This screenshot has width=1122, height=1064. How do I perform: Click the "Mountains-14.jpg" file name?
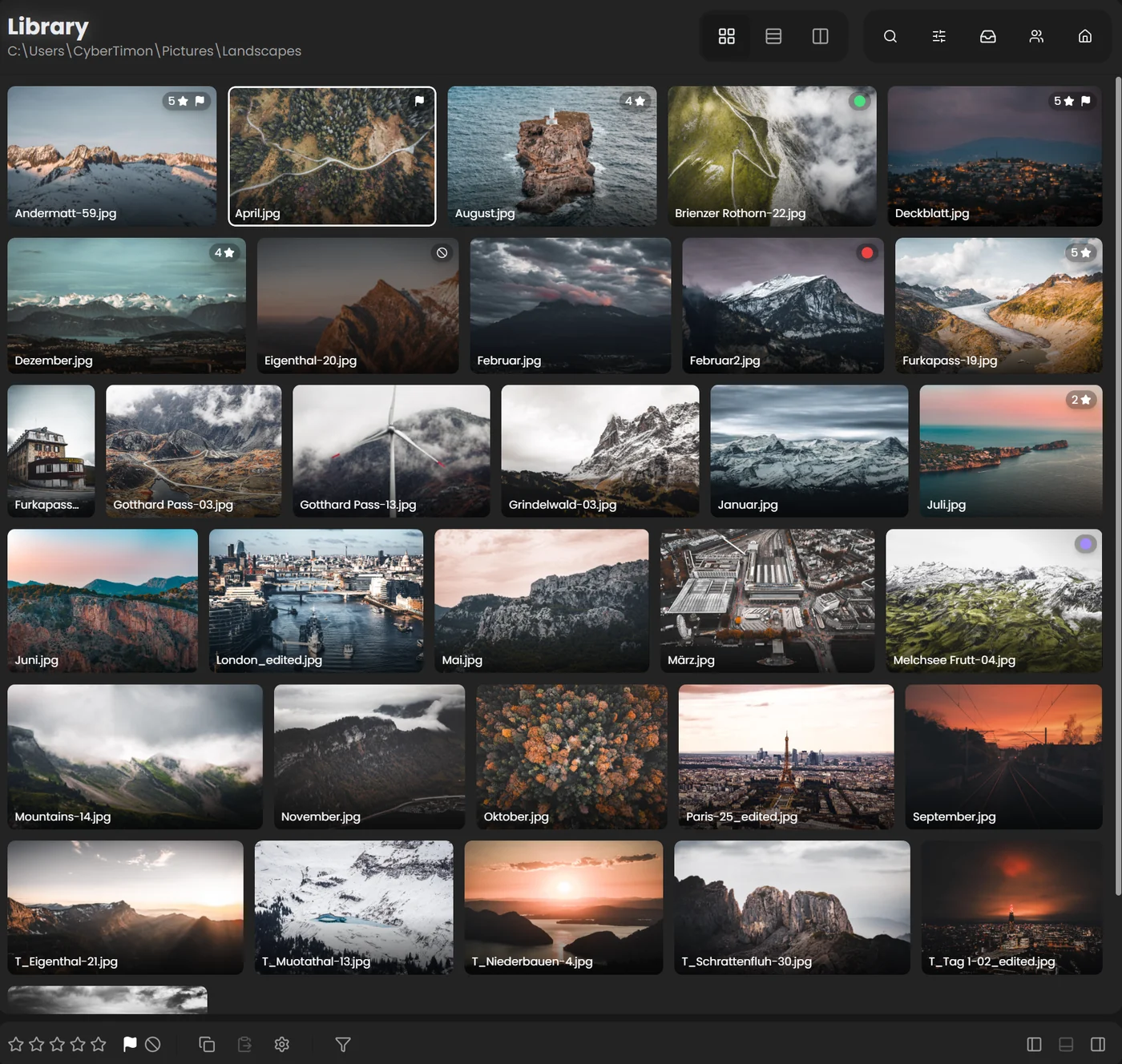pos(63,816)
